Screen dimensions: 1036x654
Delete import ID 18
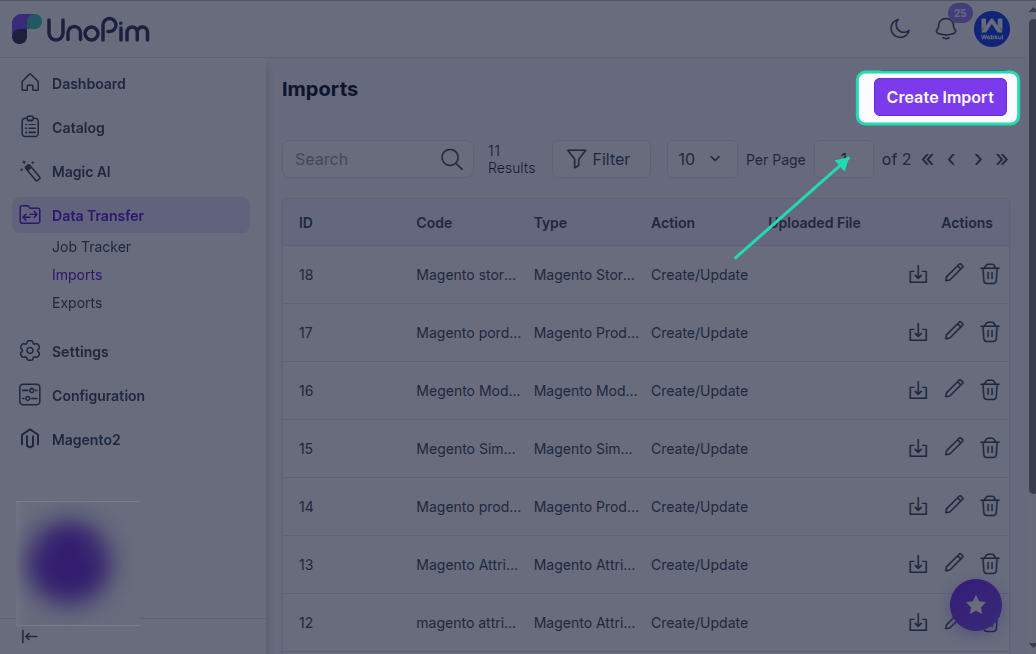point(989,273)
